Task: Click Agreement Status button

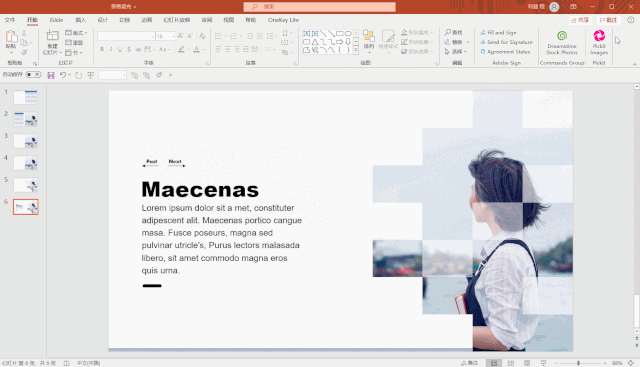Action: click(x=505, y=52)
